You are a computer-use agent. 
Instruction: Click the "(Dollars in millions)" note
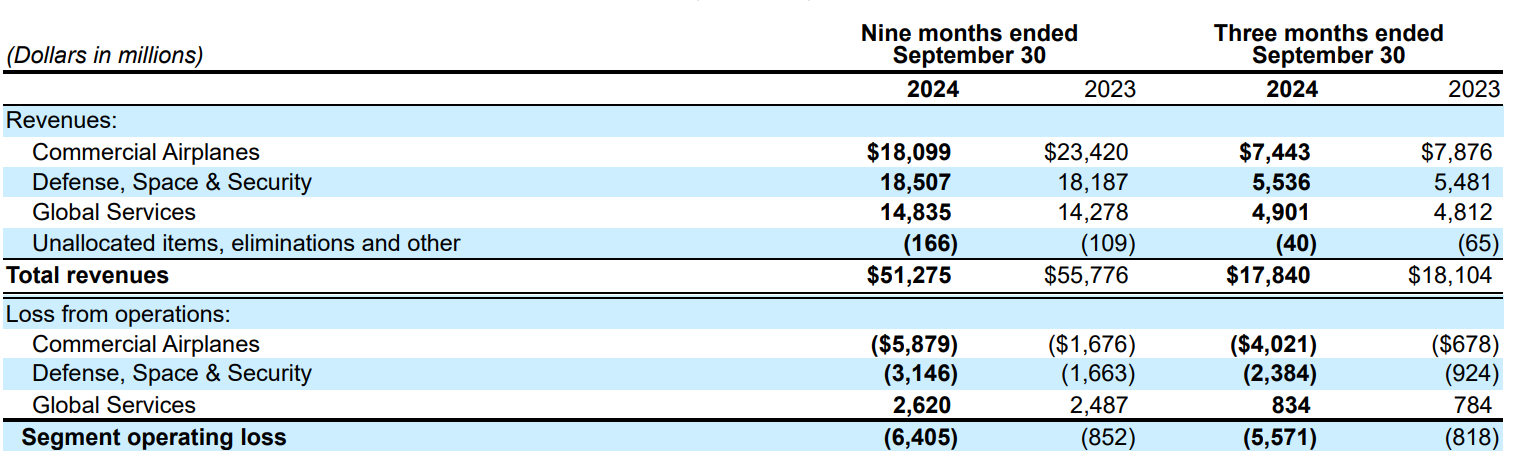coord(104,55)
